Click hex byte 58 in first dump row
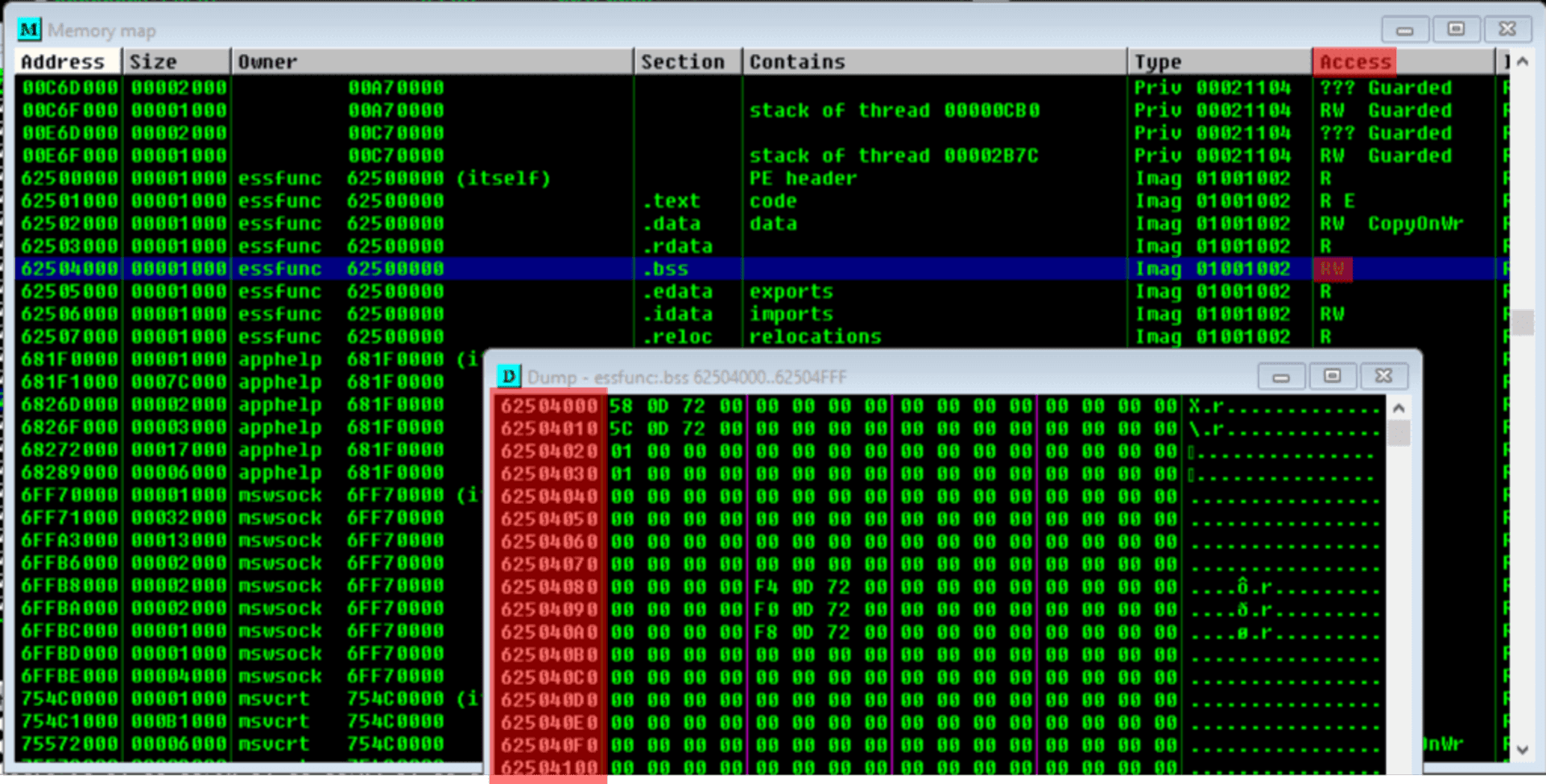Image resolution: width=1546 pixels, height=784 pixels. [621, 406]
